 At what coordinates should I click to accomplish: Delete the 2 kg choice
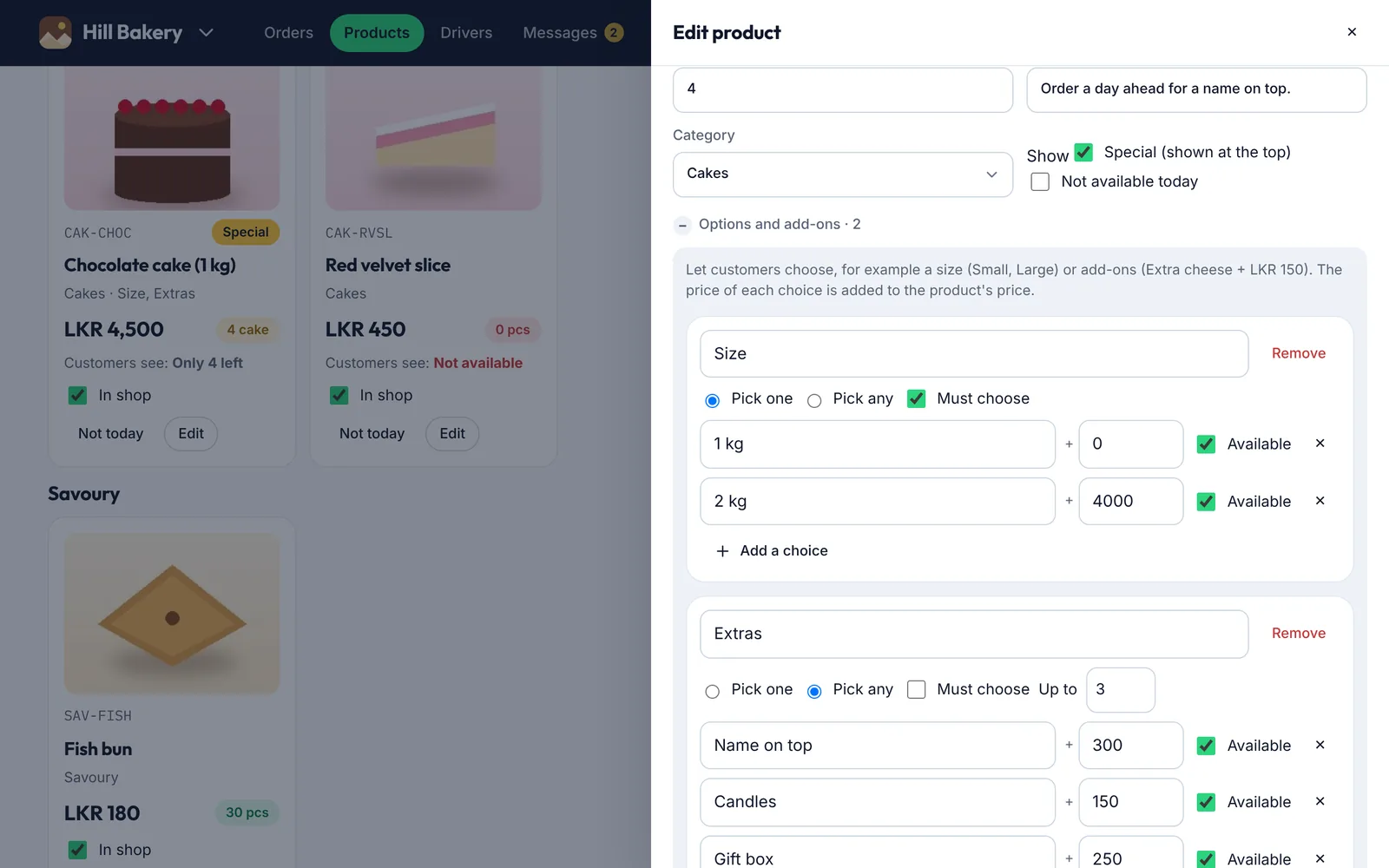coord(1320,501)
